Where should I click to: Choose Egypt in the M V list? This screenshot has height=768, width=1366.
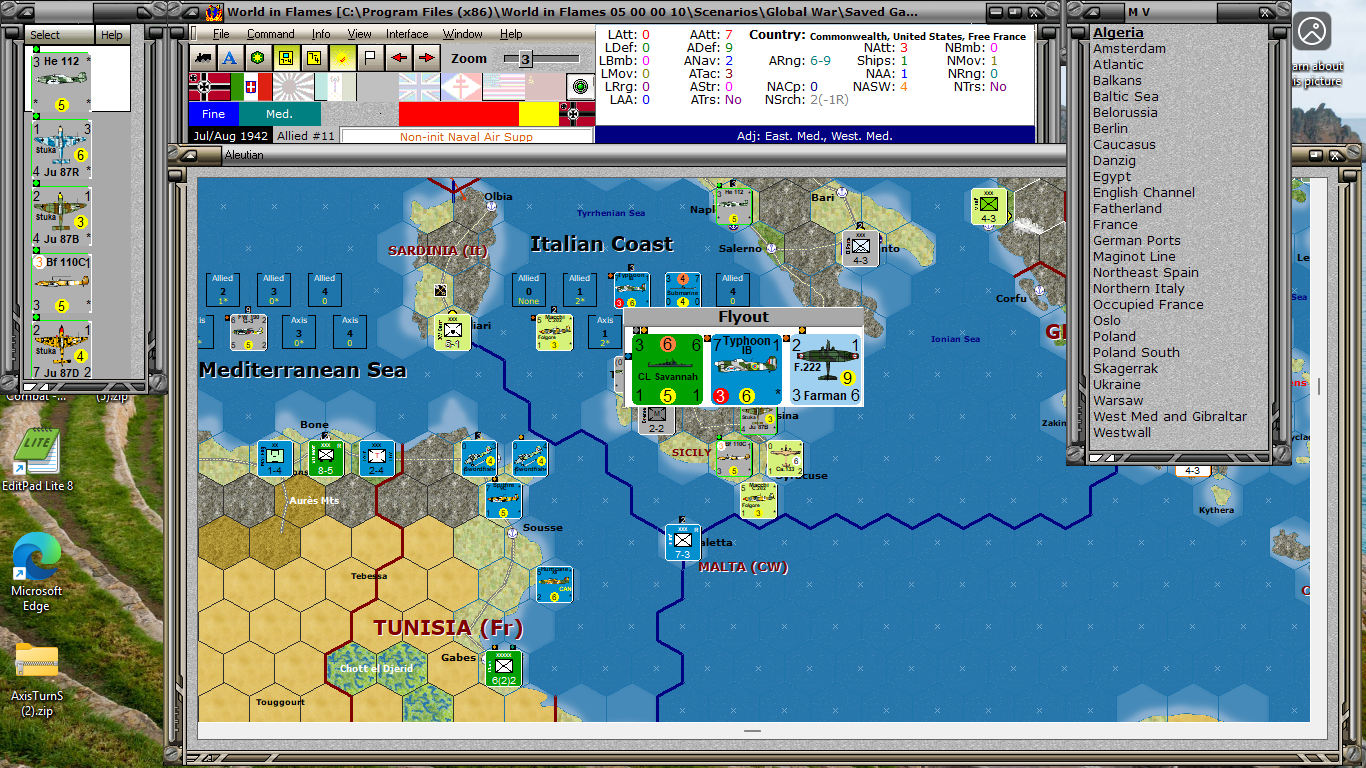1112,177
